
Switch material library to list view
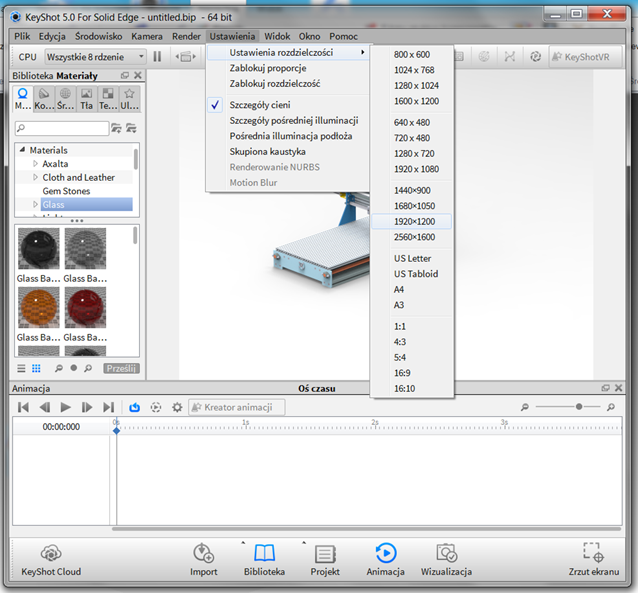point(21,368)
